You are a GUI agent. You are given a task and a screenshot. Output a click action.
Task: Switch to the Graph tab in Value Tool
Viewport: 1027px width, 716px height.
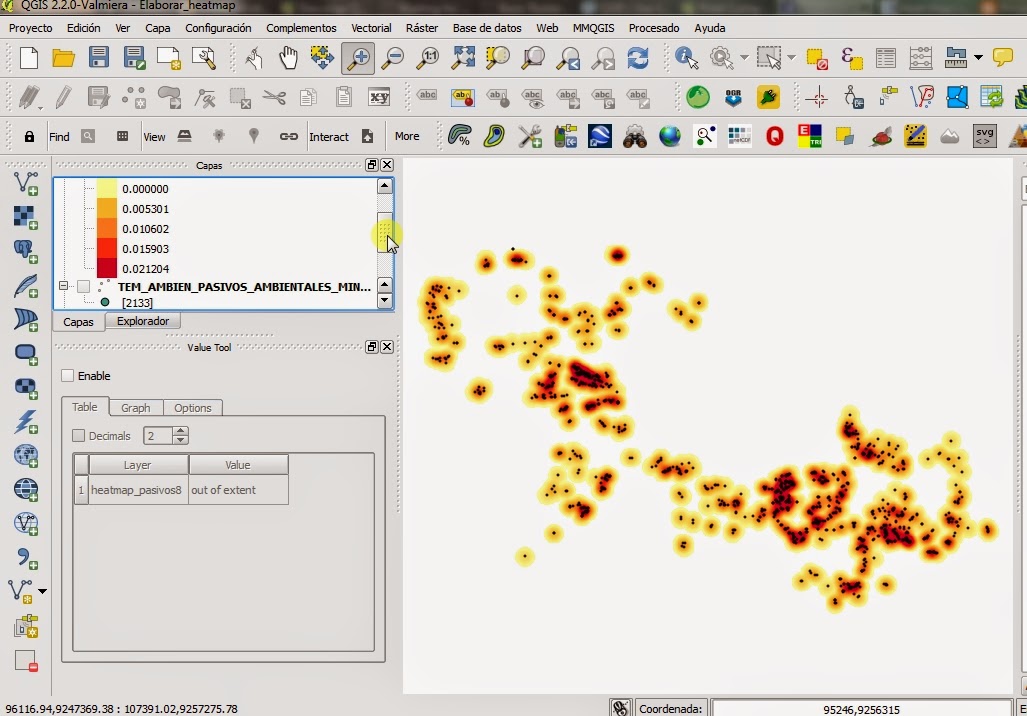click(136, 407)
